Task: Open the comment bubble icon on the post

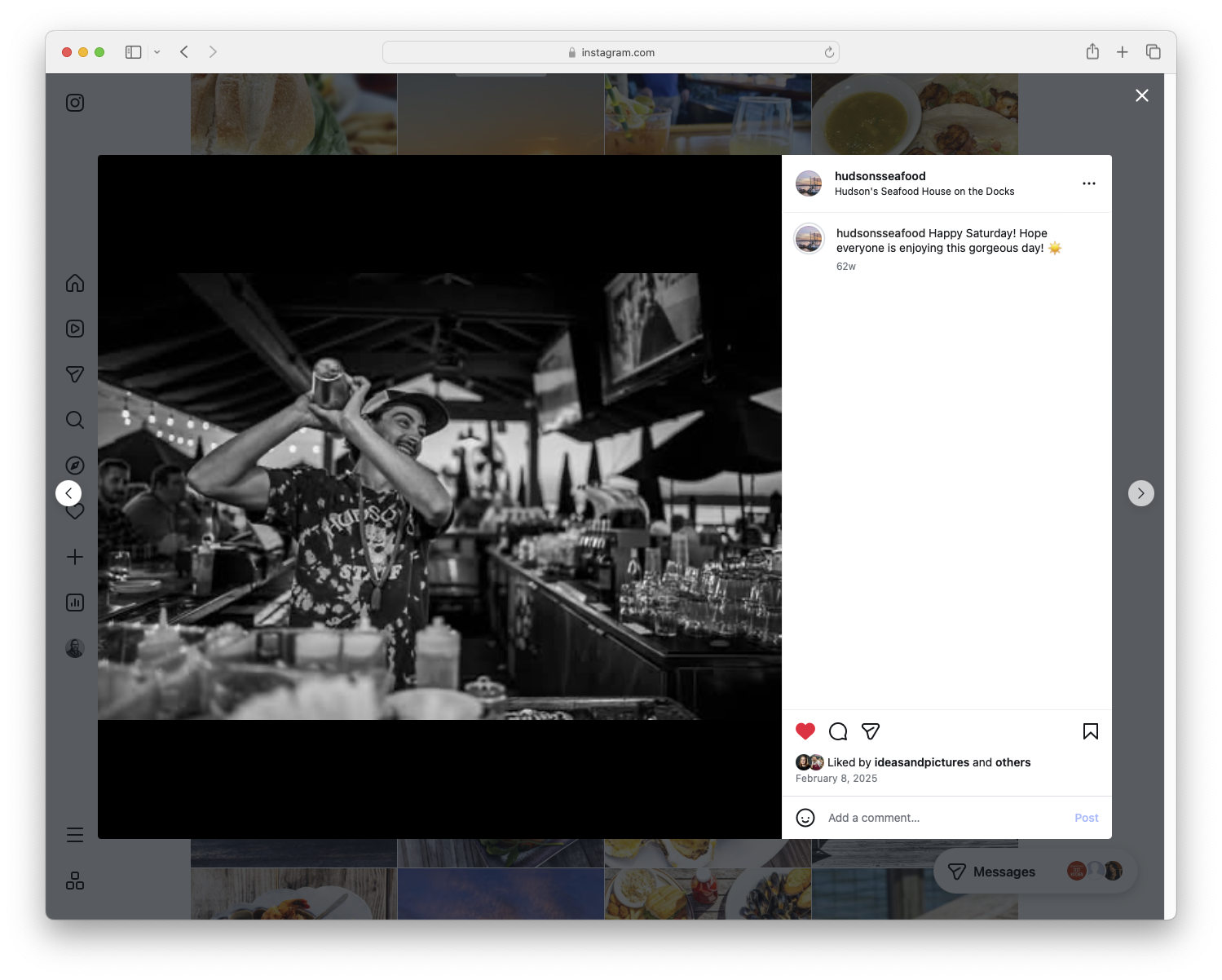Action: (x=837, y=731)
